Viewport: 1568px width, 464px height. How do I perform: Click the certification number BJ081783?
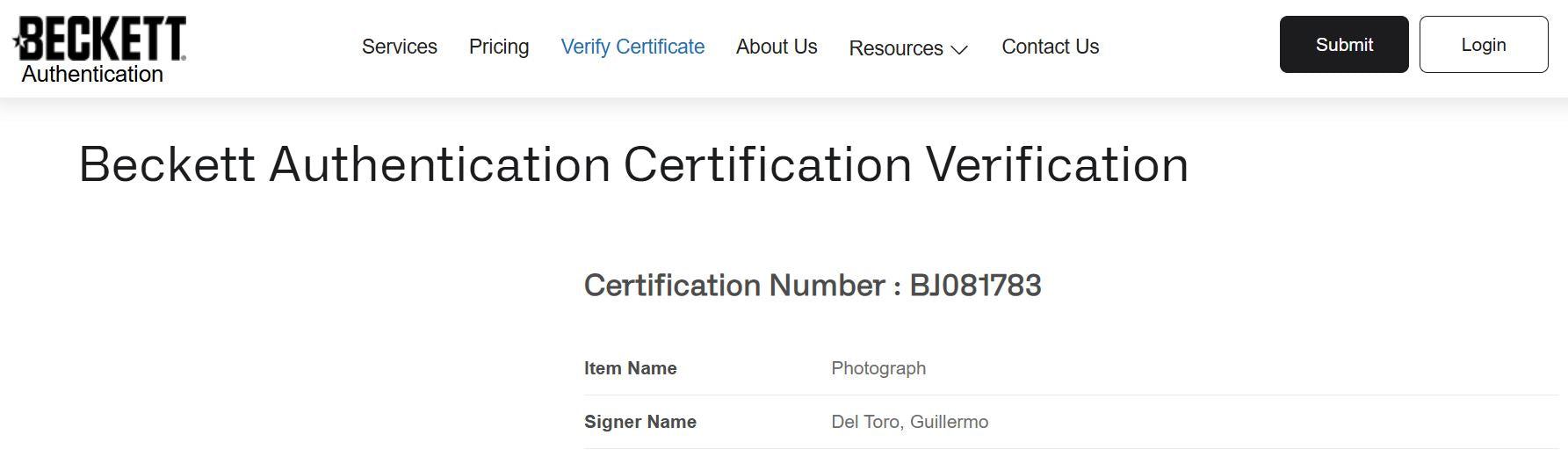coord(975,286)
